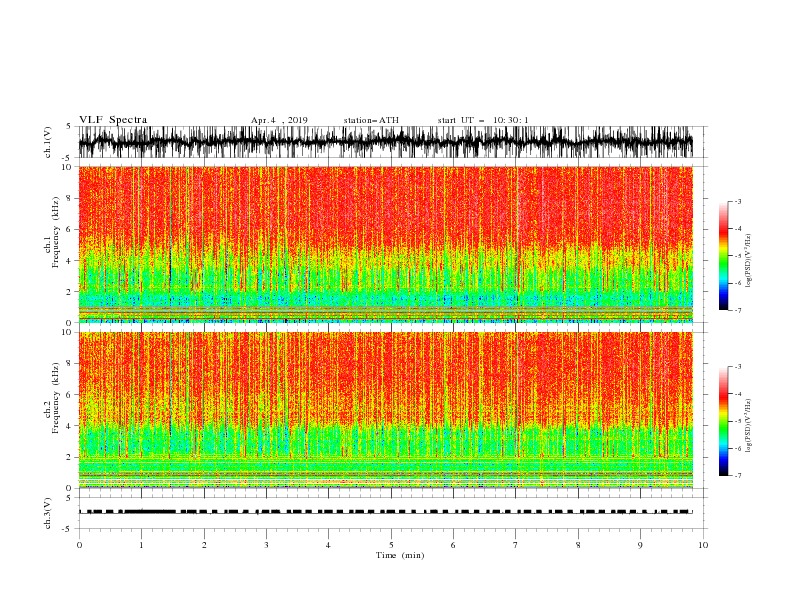Click the "-7" label on ch.2 color bar
The image size is (792, 612).
point(737,476)
